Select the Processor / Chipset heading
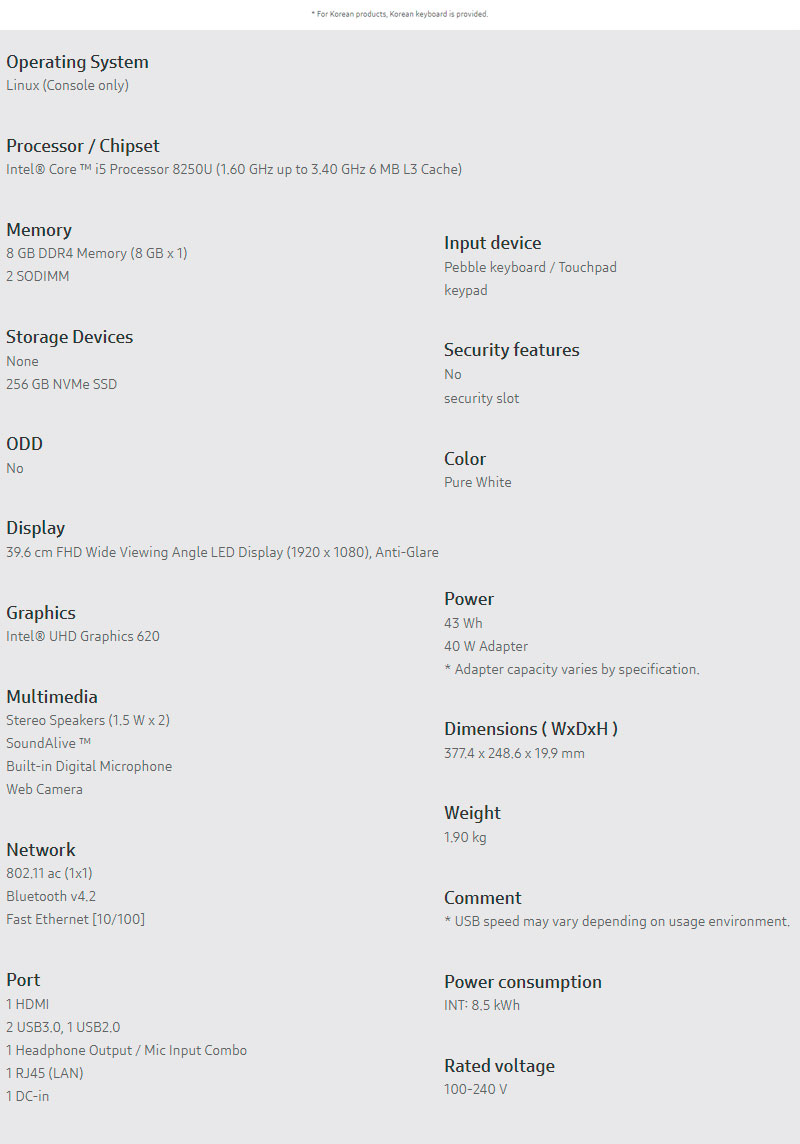Viewport: 800px width, 1144px height. (x=83, y=146)
